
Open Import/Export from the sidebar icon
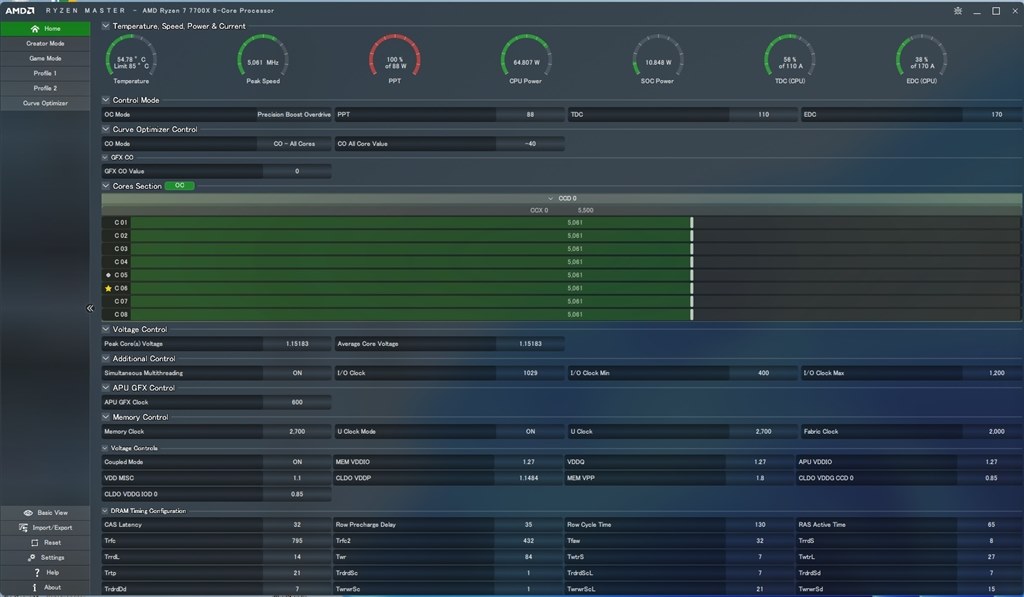[x=24, y=528]
